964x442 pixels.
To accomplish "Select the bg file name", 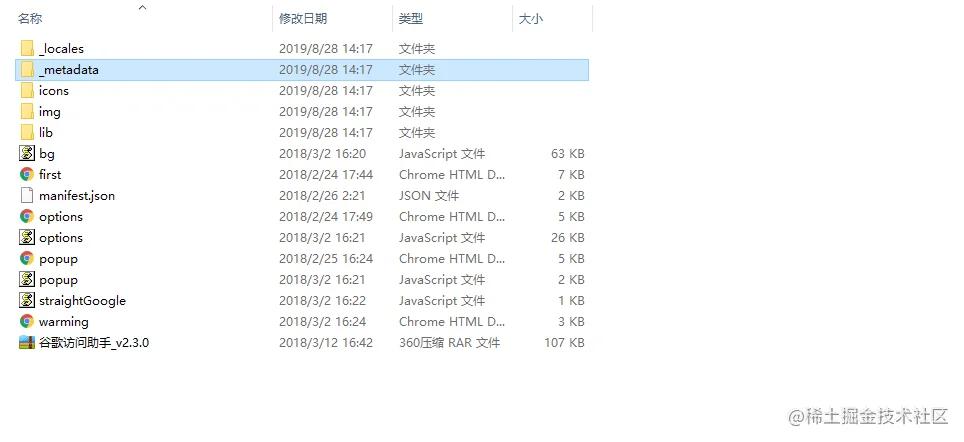I will pyautogui.click(x=47, y=154).
